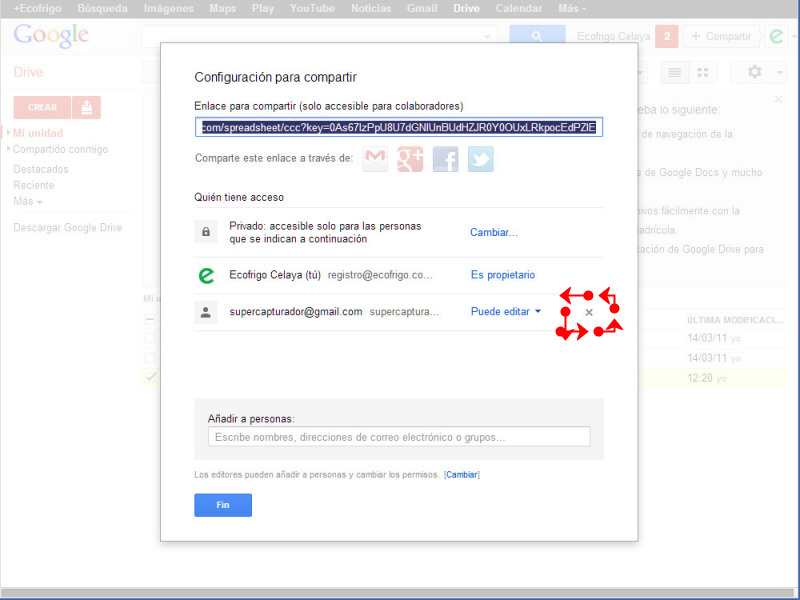Switch to grid view in Drive
Viewport: 800px width, 600px height.
703,72
